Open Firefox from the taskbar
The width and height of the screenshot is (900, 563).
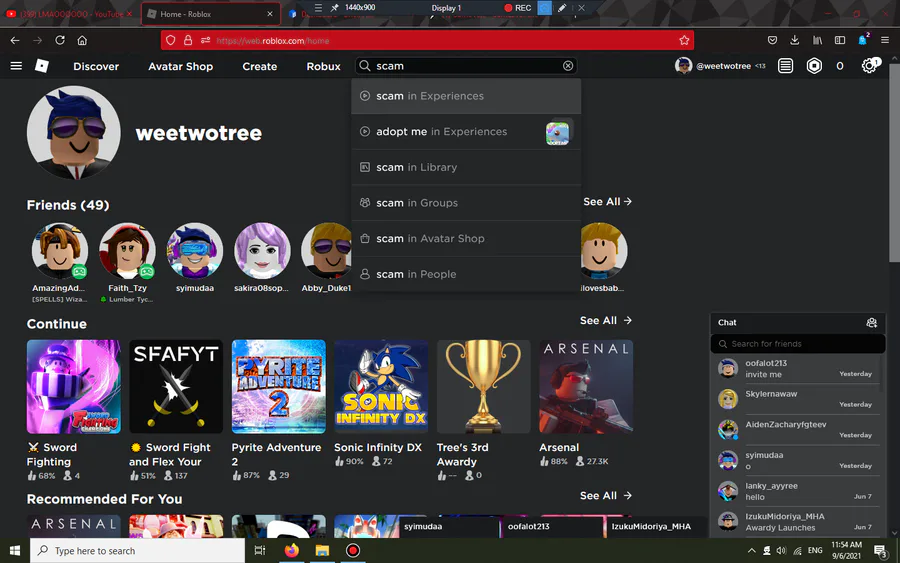pyautogui.click(x=292, y=550)
